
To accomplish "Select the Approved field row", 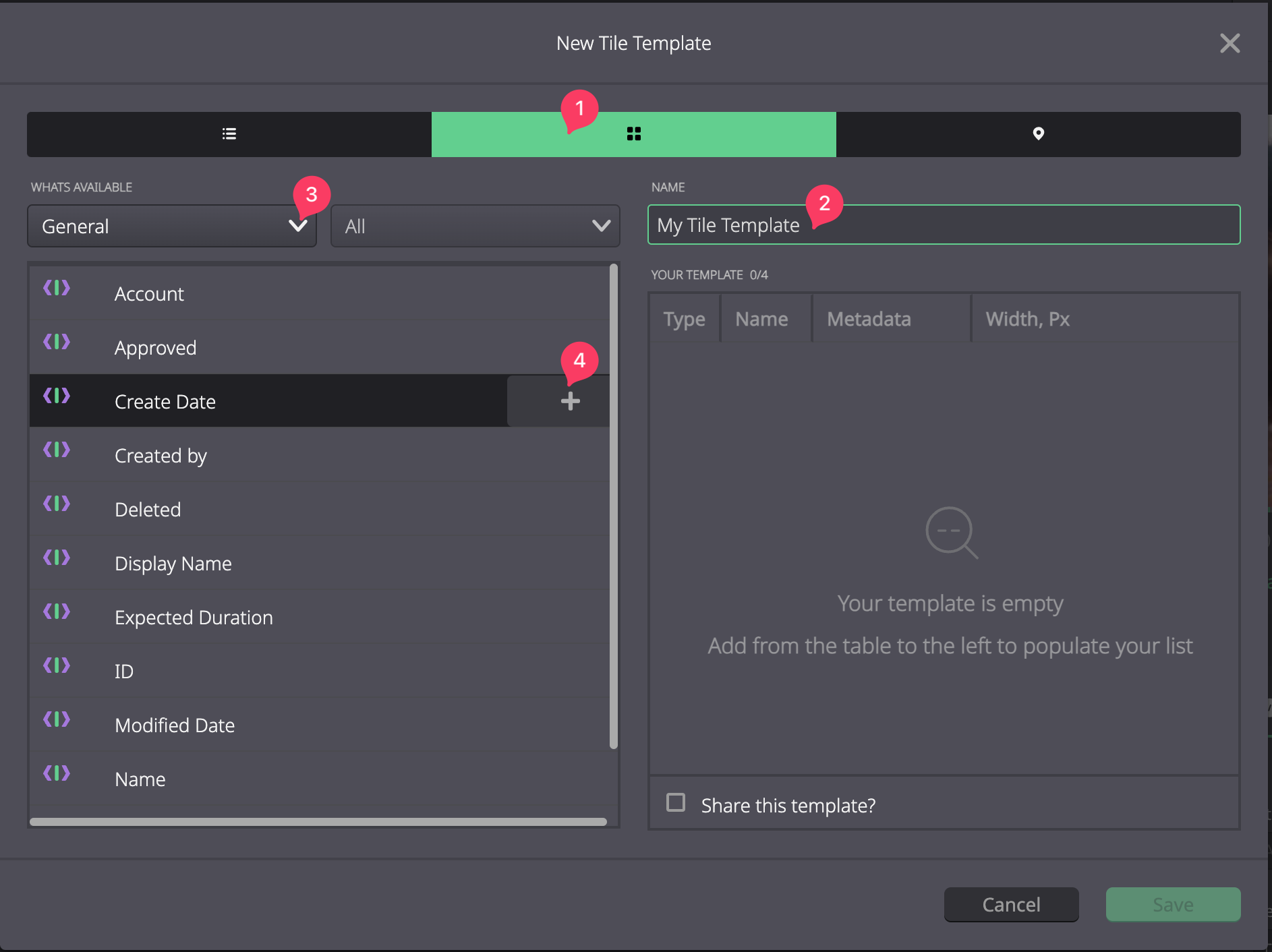I will point(320,347).
